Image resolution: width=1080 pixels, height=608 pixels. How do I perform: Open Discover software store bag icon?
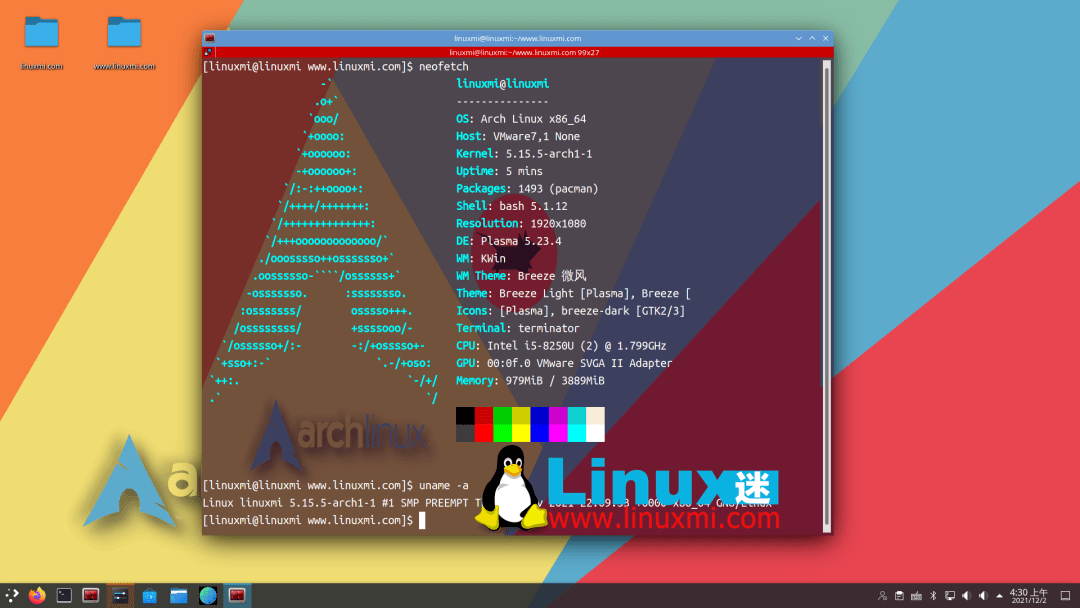point(149,596)
